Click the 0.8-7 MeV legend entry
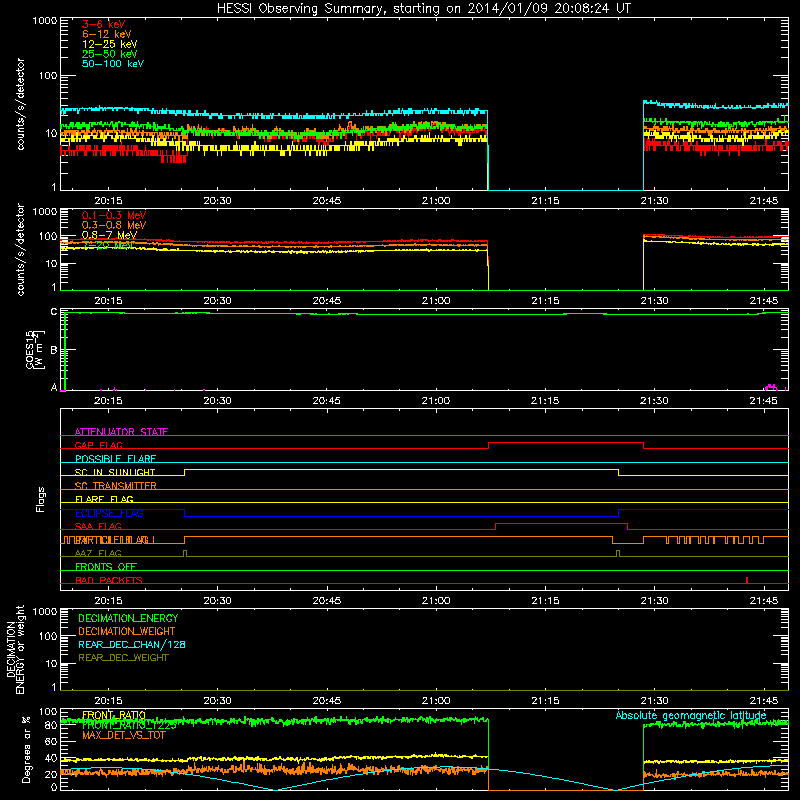 click(109, 235)
